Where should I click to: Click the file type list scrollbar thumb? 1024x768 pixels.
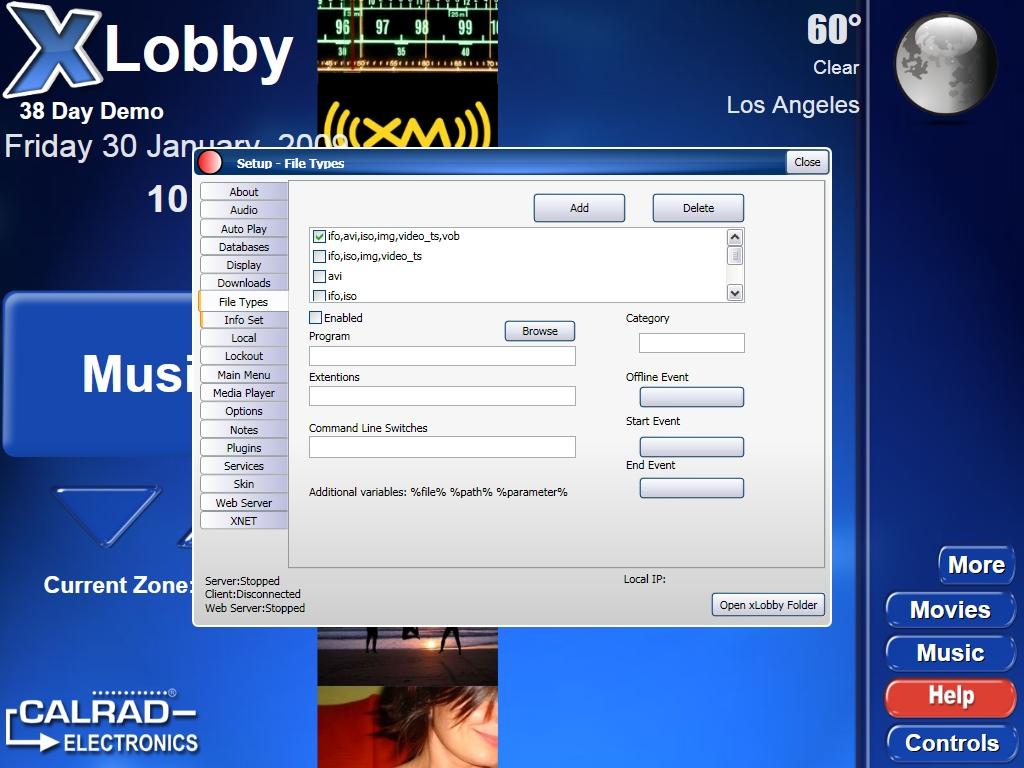735,255
